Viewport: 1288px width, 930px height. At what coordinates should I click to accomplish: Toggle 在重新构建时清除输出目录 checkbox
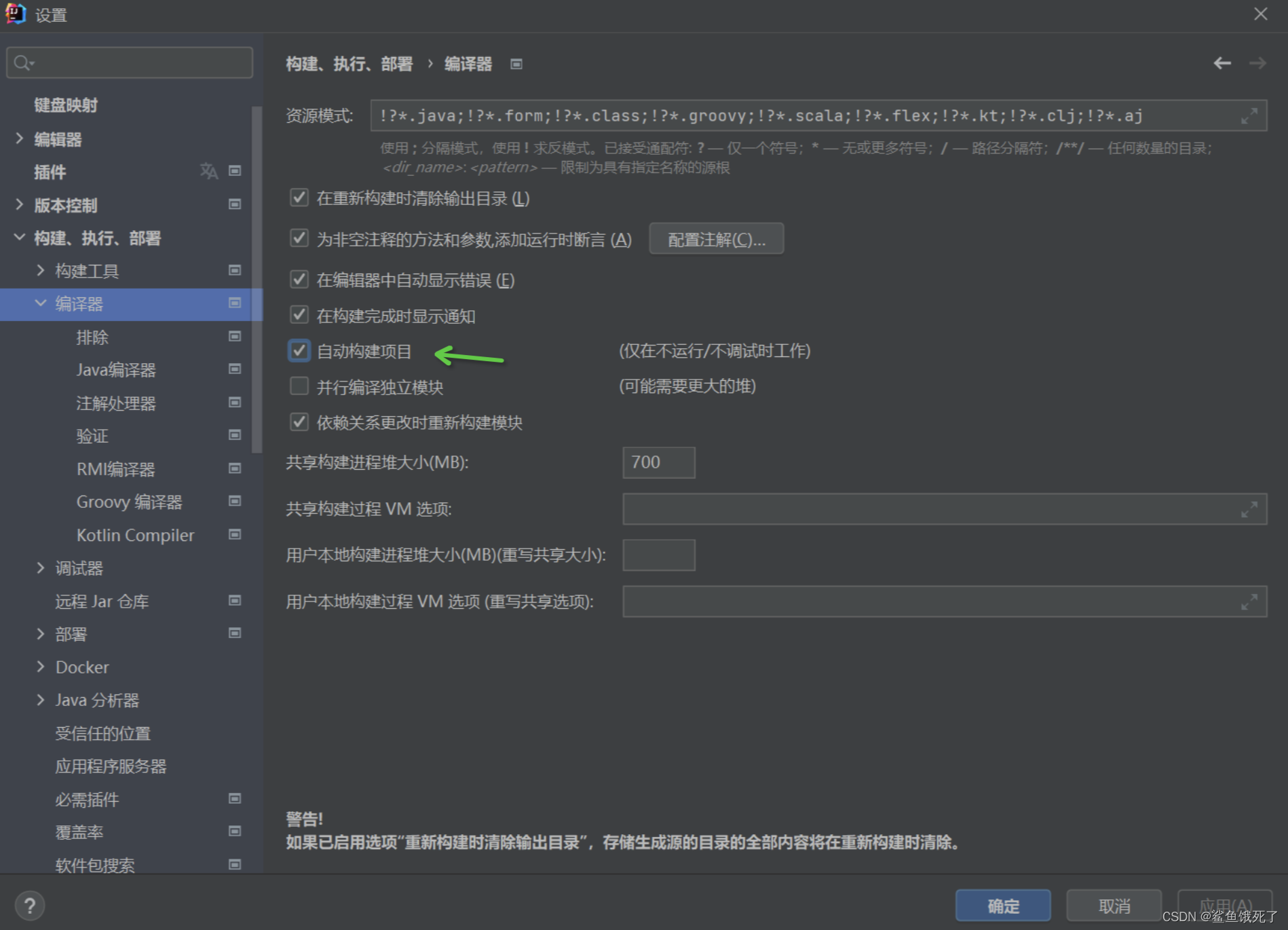tap(299, 198)
